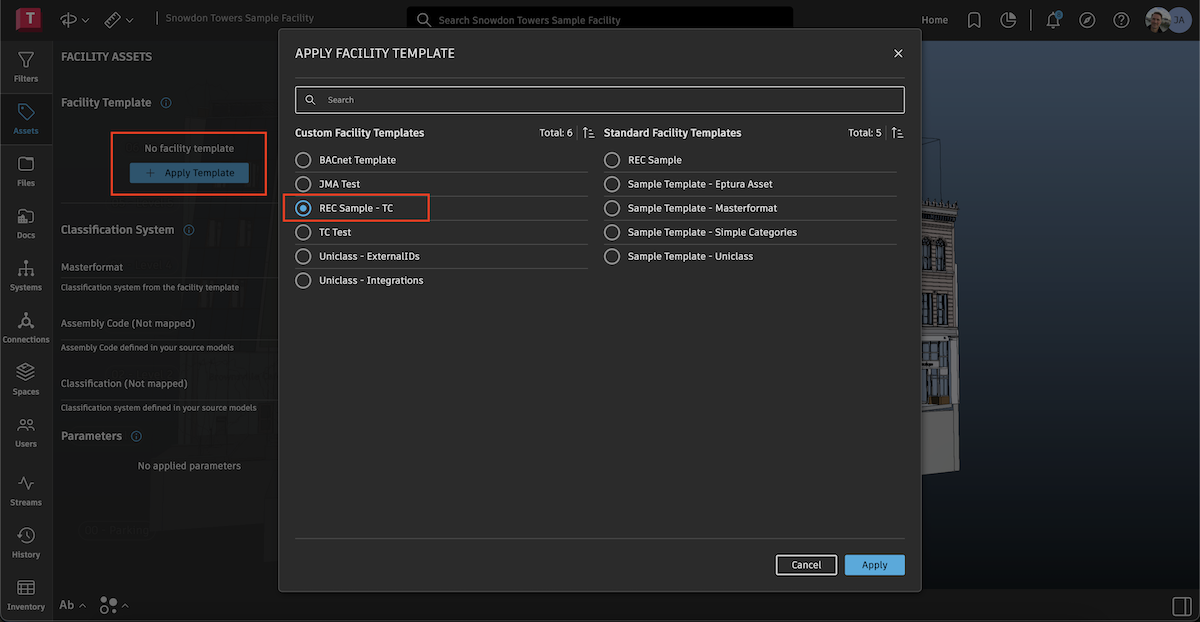Open the Connections sidebar icon
This screenshot has height=622, width=1200.
(26, 325)
